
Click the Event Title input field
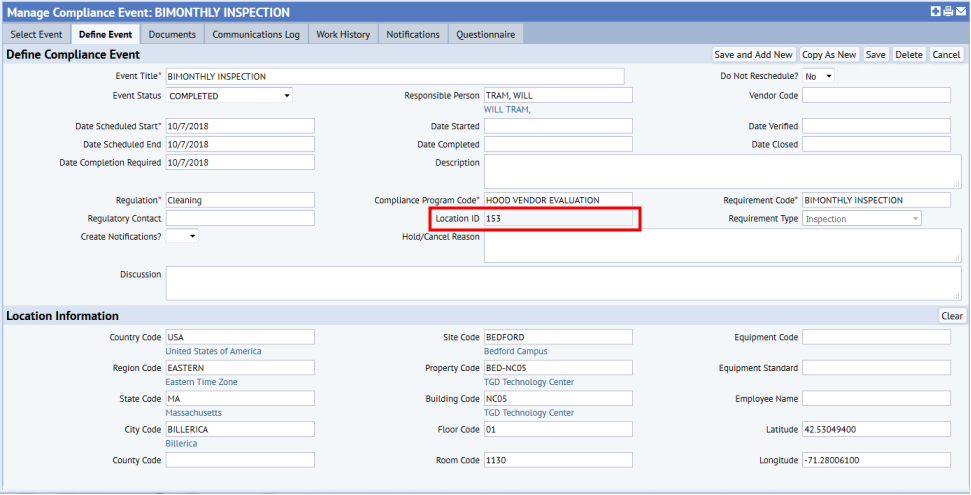(394, 76)
